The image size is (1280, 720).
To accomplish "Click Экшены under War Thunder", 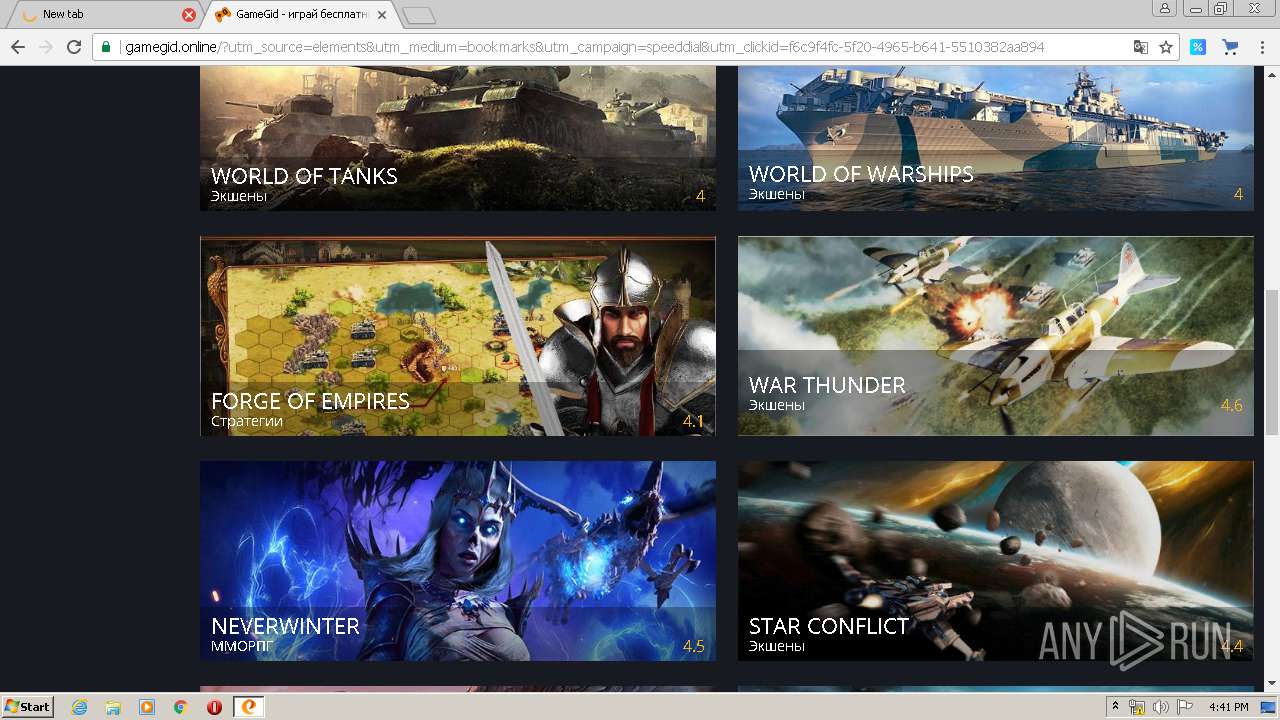I will pos(777,405).
